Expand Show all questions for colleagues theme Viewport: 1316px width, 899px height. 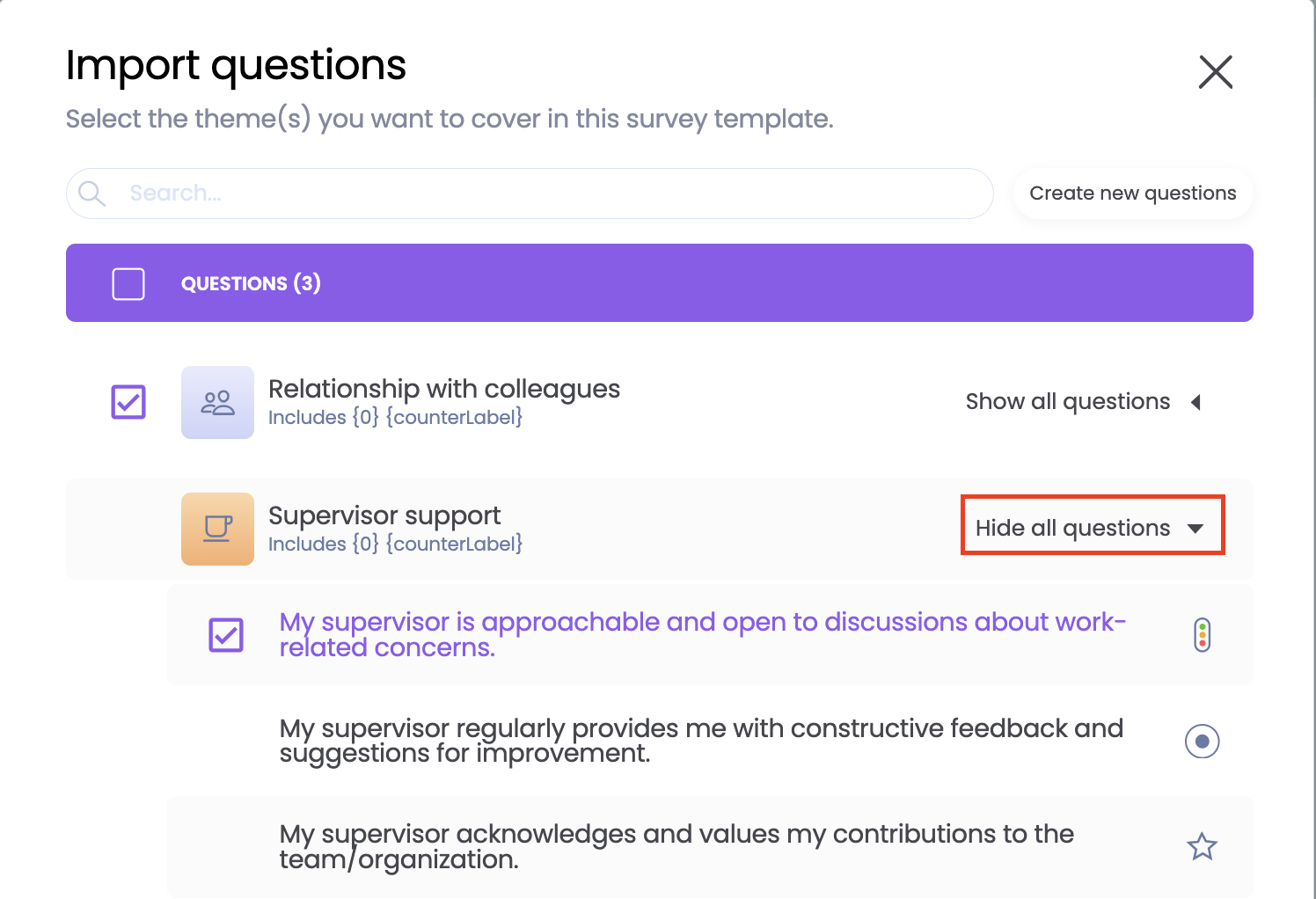click(x=1068, y=402)
